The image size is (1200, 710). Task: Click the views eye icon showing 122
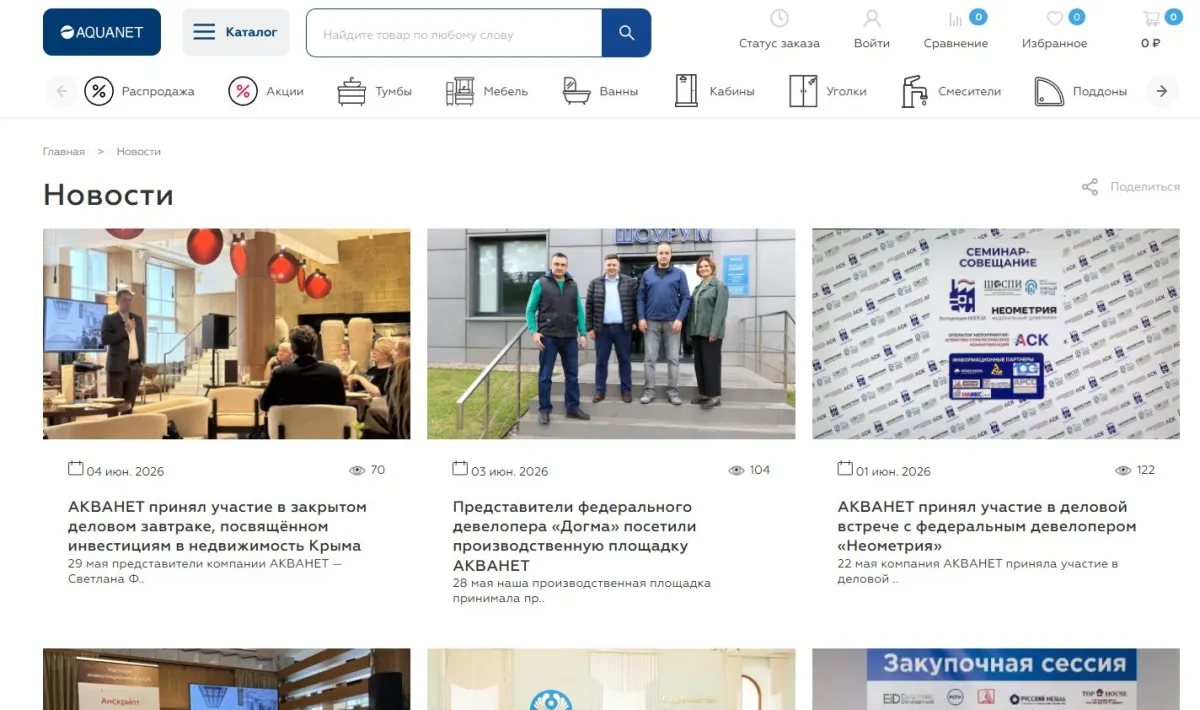tap(1123, 470)
